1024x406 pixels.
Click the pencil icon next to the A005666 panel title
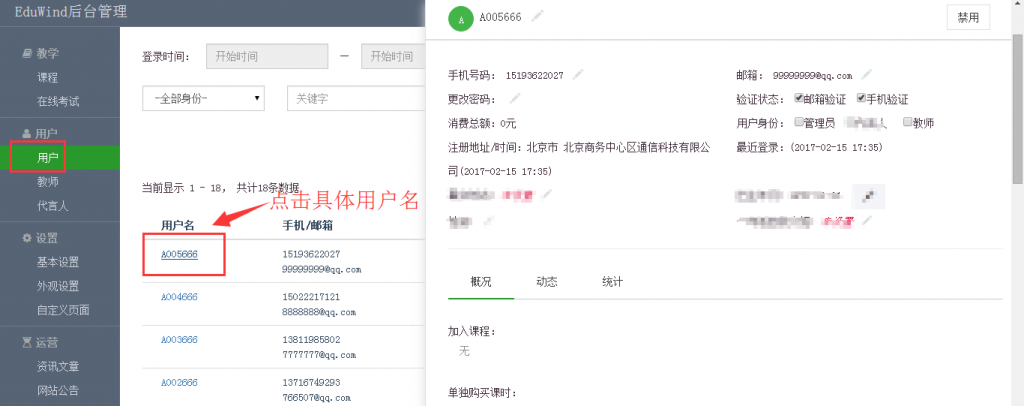537,16
